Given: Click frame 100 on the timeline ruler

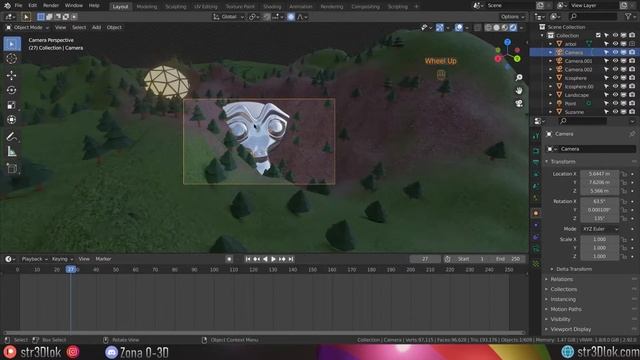Looking at the screenshot, I should 214,269.
